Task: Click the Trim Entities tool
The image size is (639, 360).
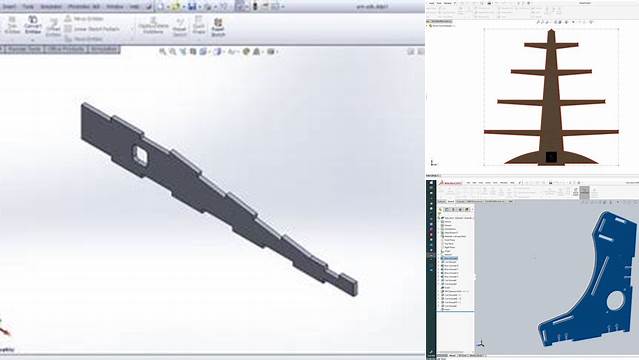Action: coord(12,25)
